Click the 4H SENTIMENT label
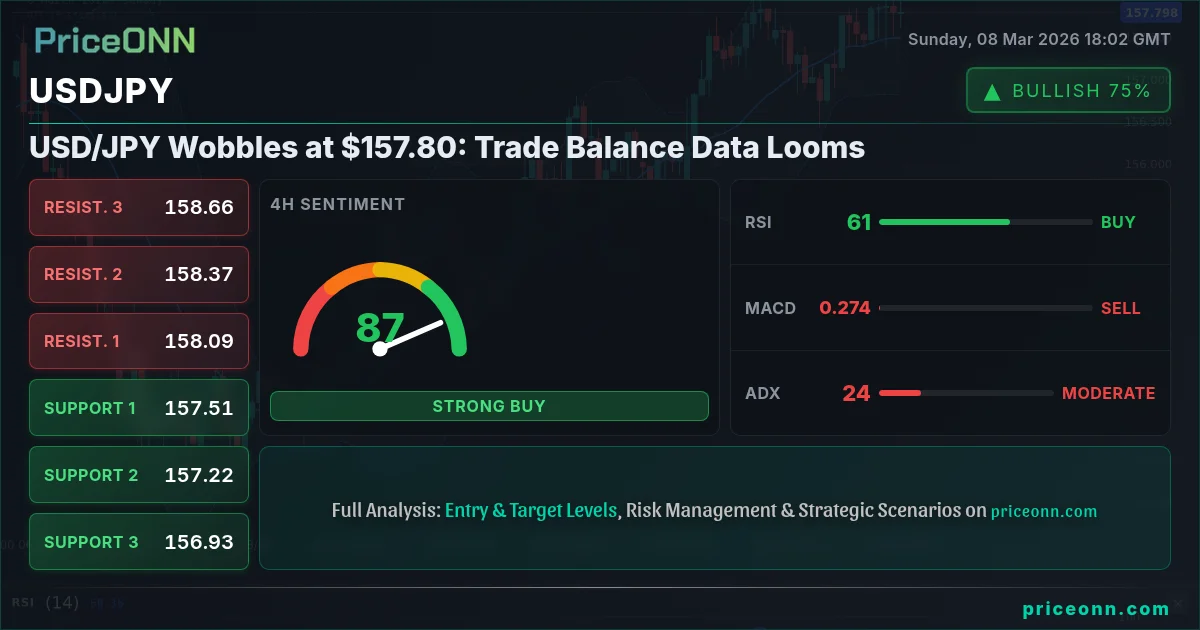Screen dimensions: 1200x630 pyautogui.click(x=337, y=204)
